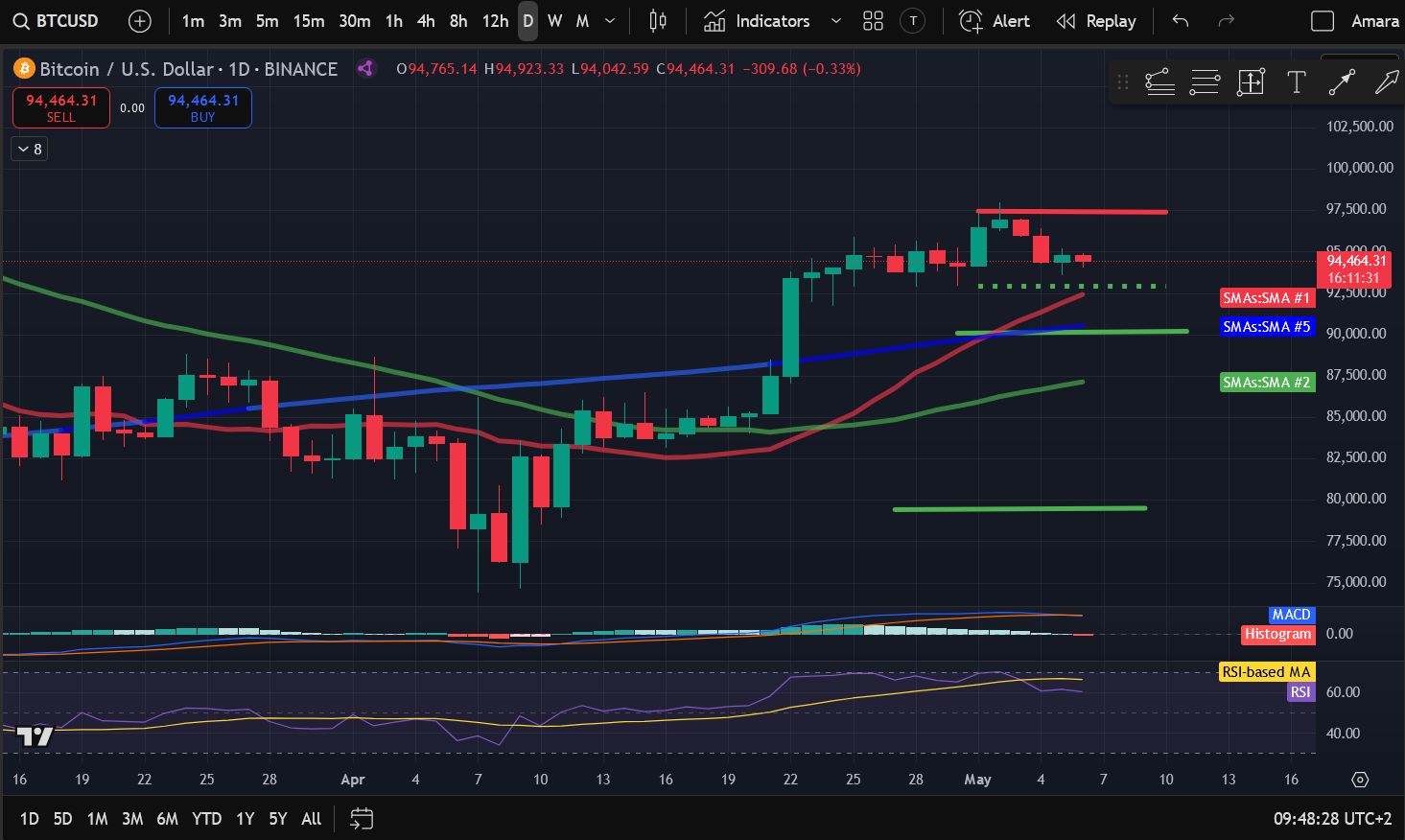Image resolution: width=1405 pixels, height=840 pixels.
Task: Click the SELL 94,464.31 button
Action: 61,107
